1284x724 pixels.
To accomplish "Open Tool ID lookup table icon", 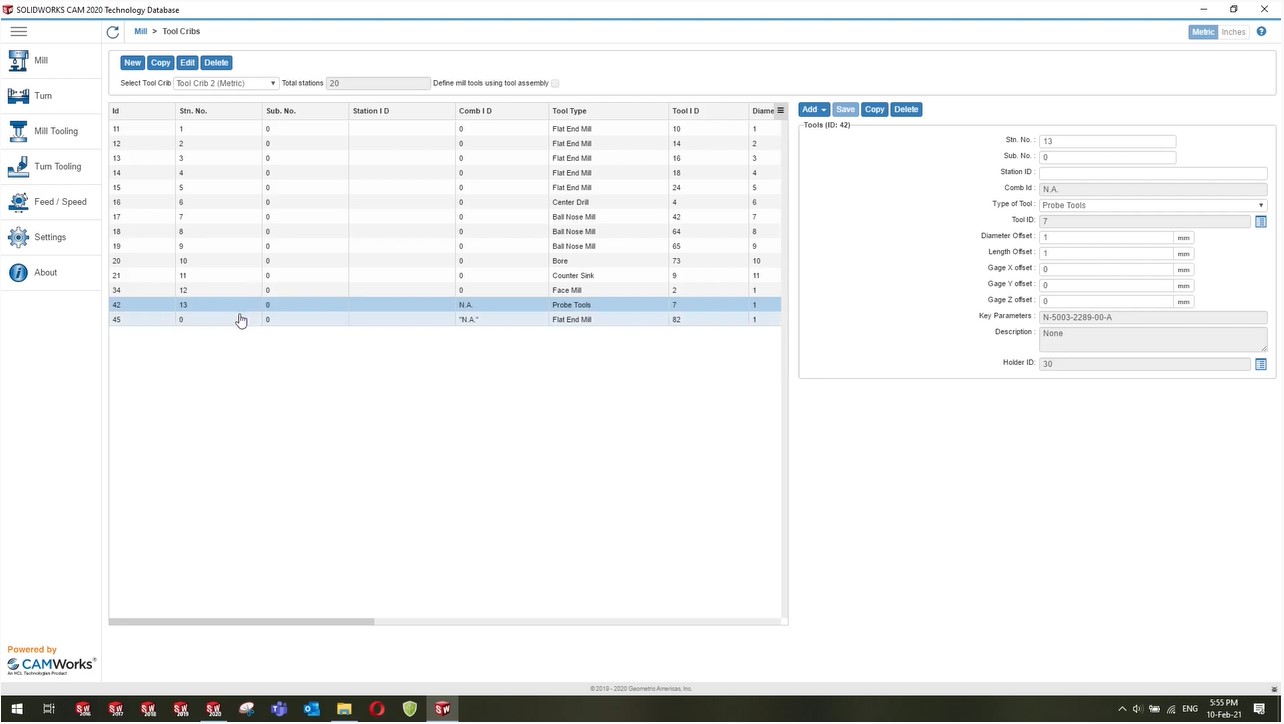I will [x=1260, y=222].
